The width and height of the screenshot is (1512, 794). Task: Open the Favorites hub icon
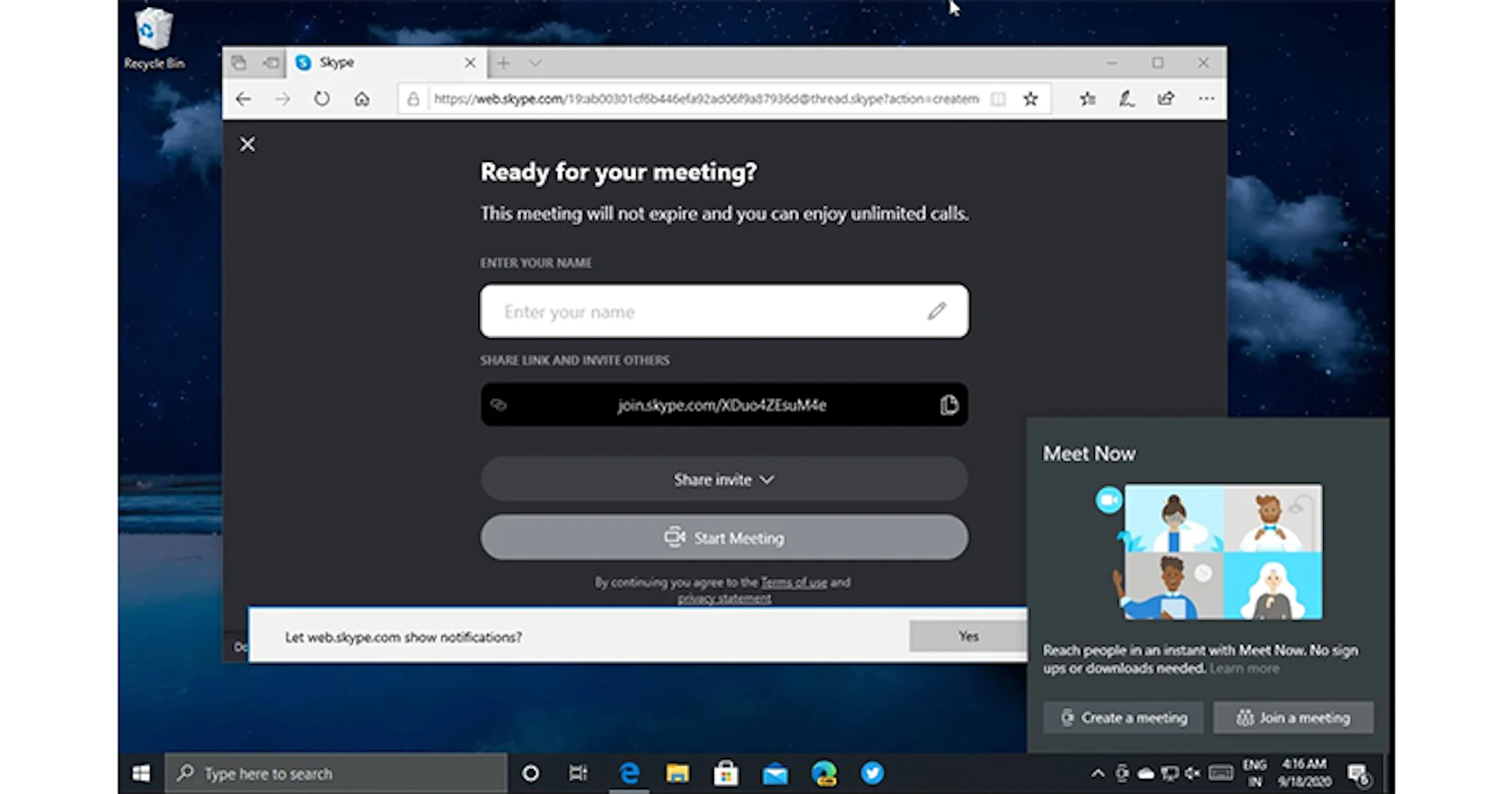tap(1088, 99)
